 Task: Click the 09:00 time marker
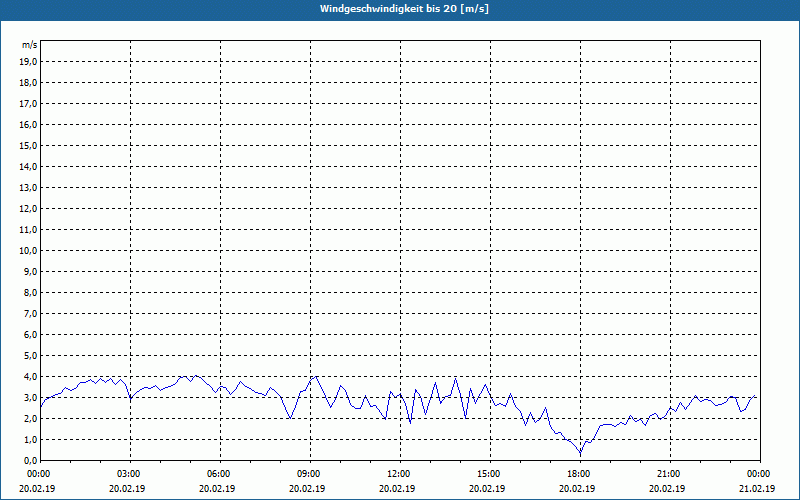(310, 474)
